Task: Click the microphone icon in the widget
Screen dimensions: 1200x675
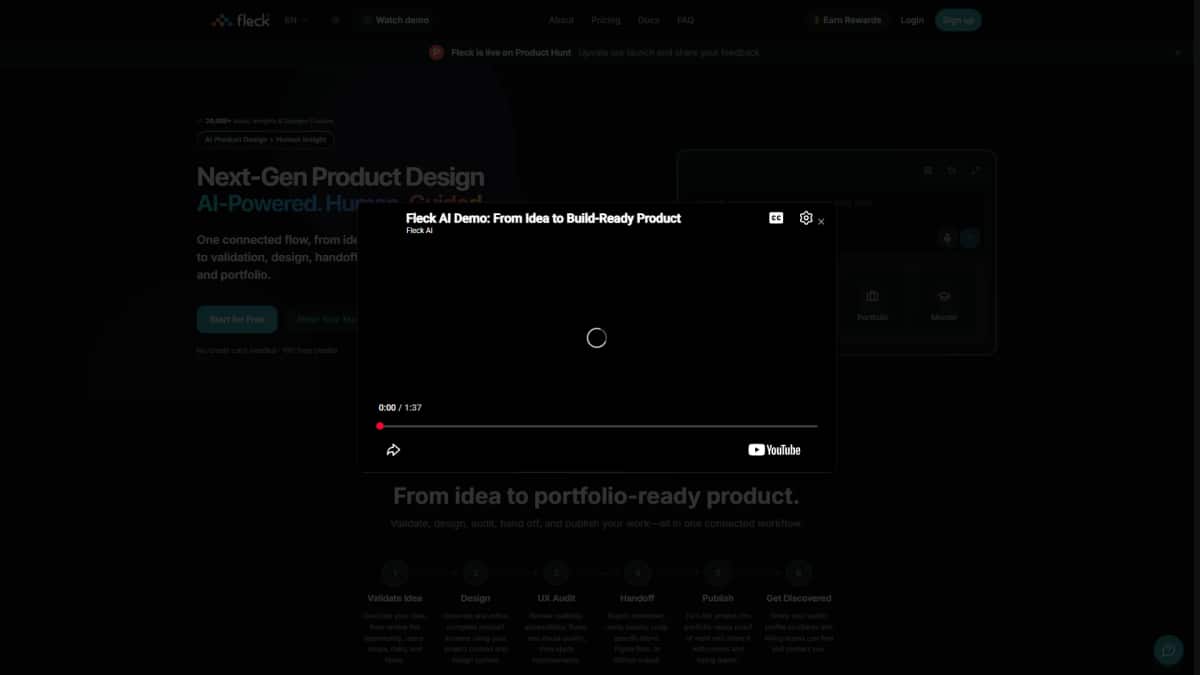Action: (947, 238)
